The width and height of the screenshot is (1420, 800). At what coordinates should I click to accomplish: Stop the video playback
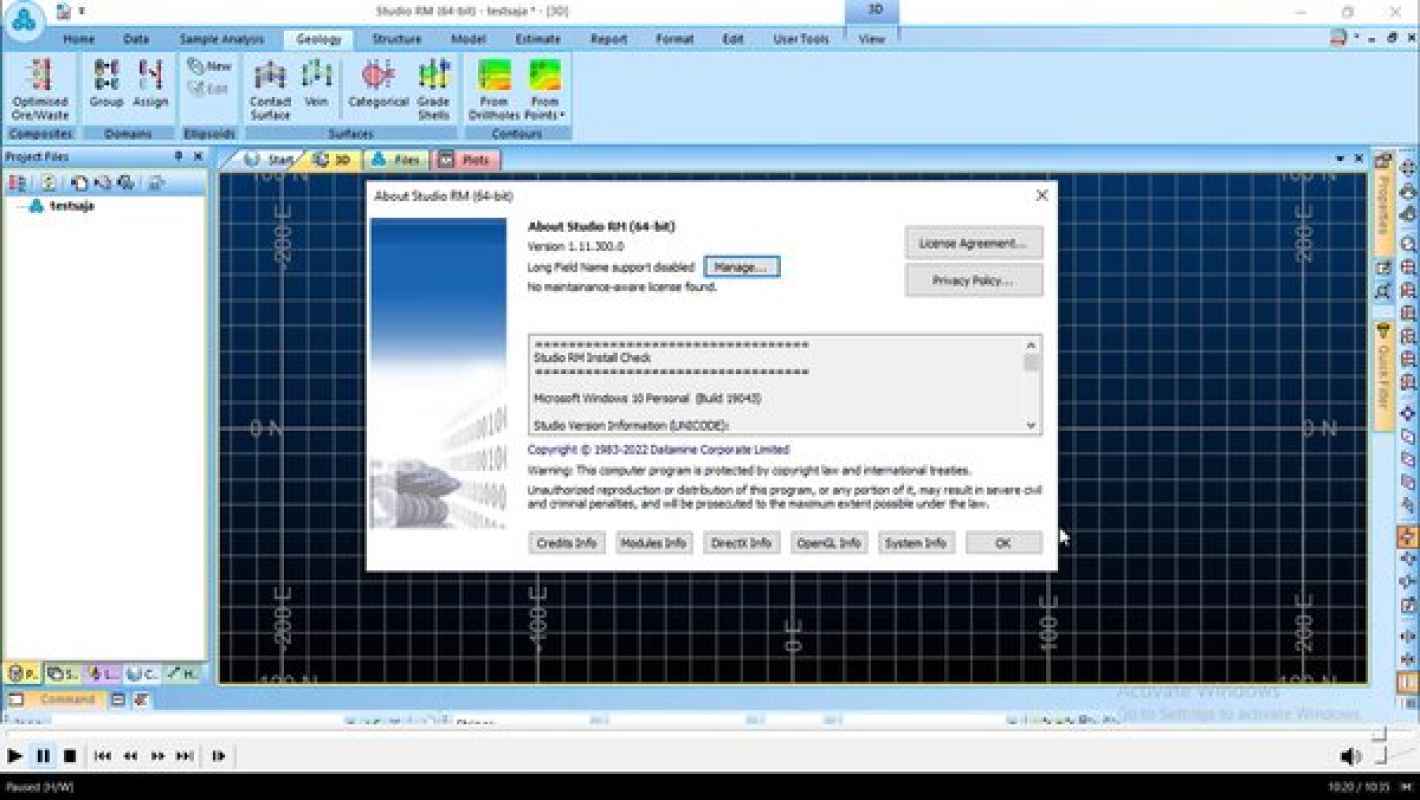(70, 756)
